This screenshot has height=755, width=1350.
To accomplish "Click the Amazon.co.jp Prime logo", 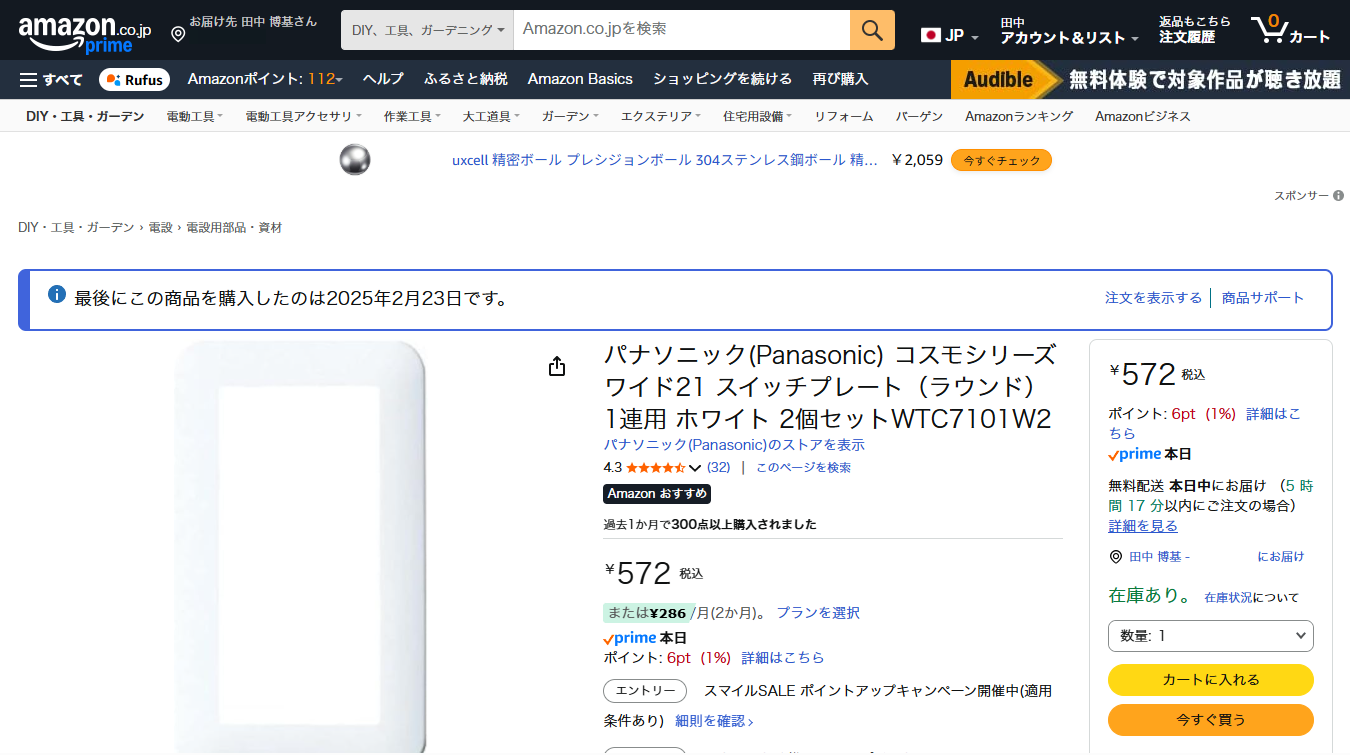I will (84, 34).
